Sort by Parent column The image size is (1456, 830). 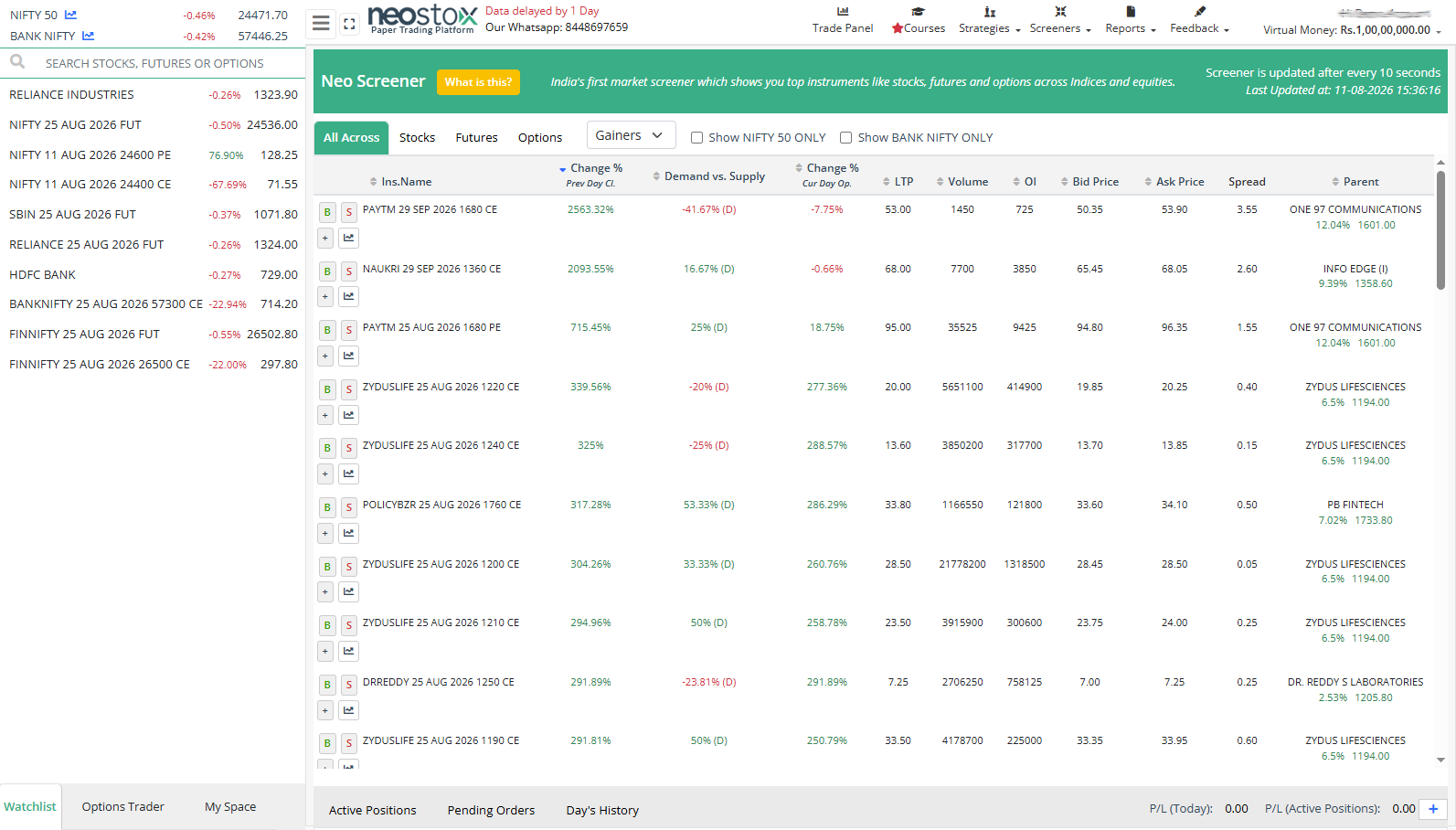click(x=1355, y=182)
